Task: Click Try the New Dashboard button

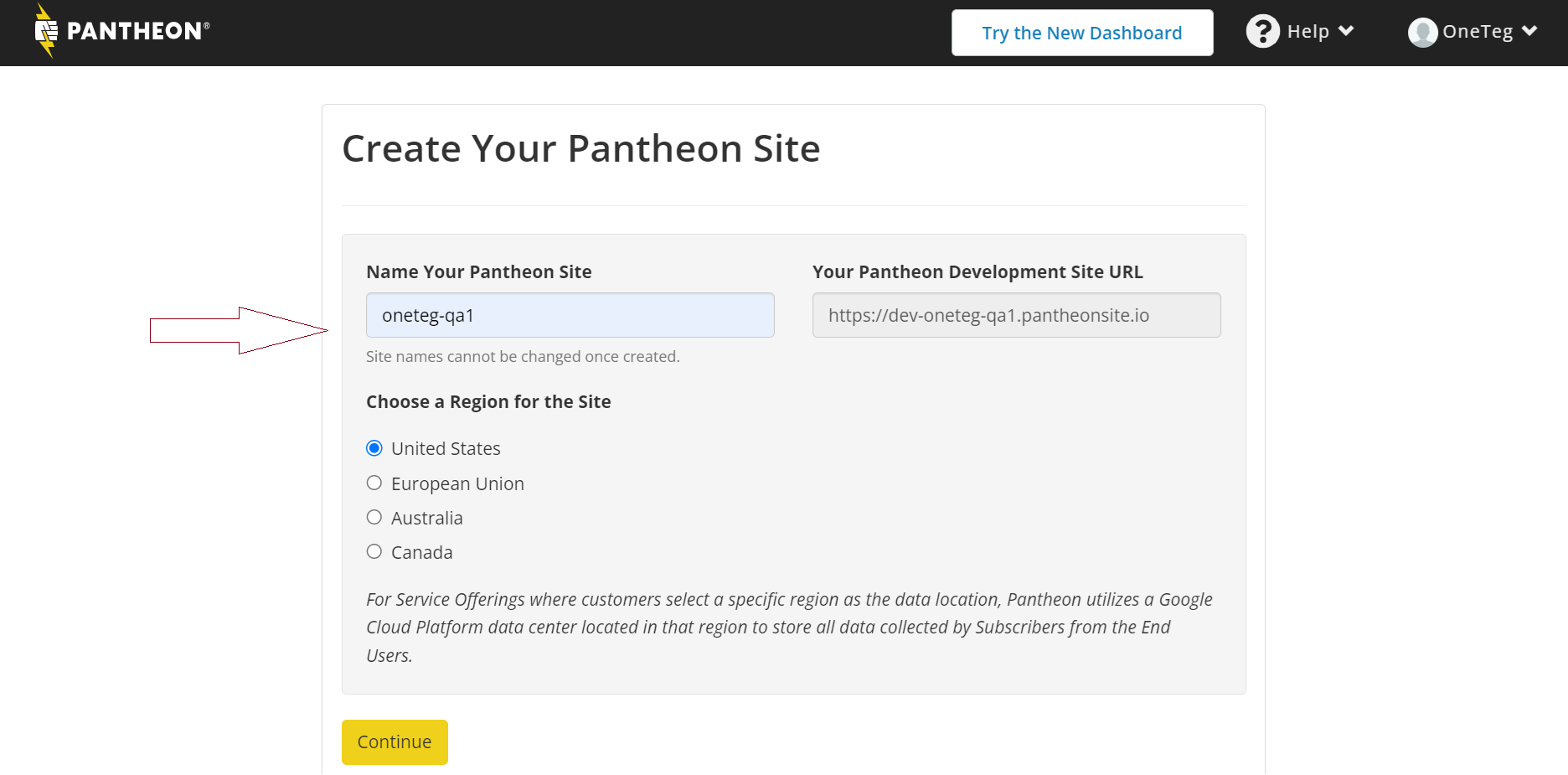Action: (1081, 33)
